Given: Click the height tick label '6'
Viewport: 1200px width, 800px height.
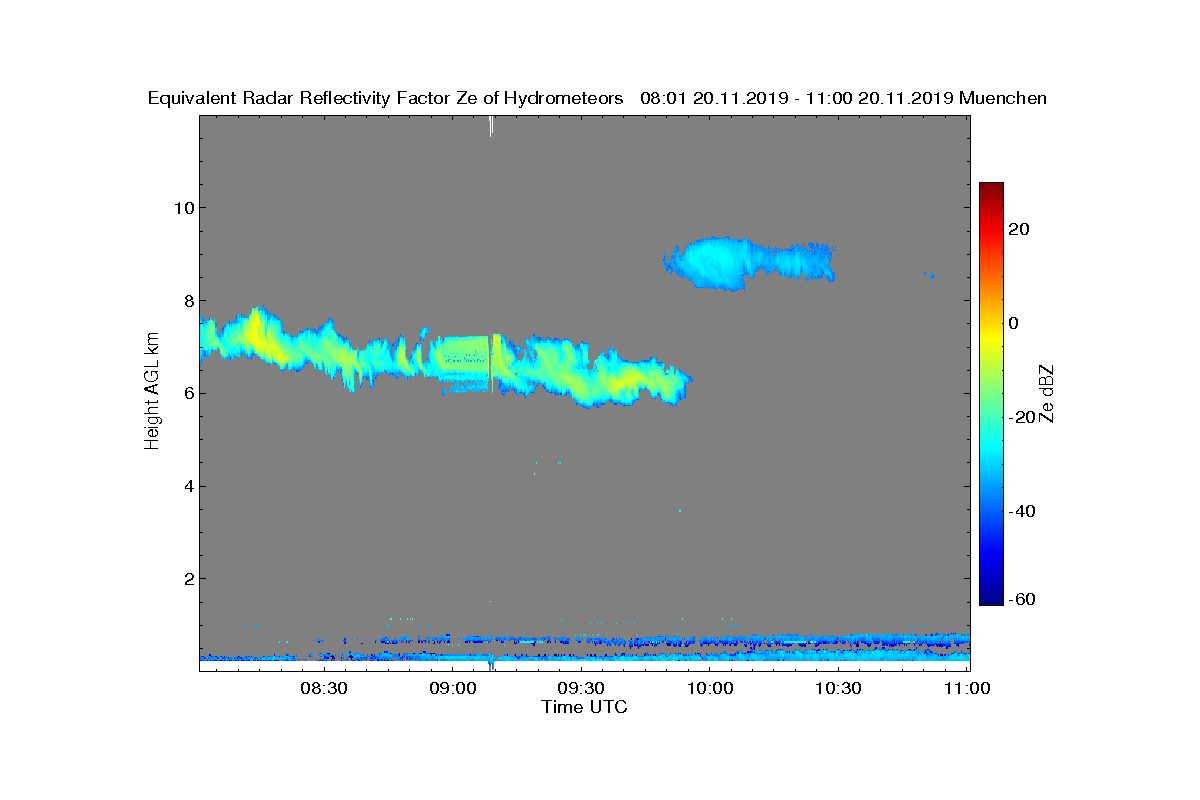Looking at the screenshot, I should tap(187, 393).
